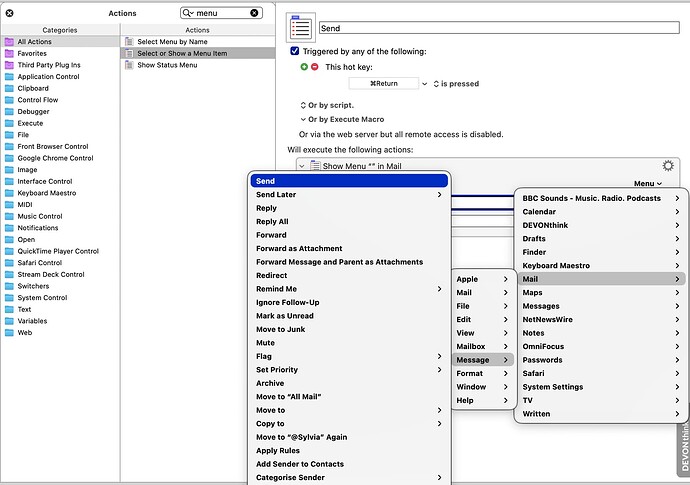Expand the Send Later submenu
The width and height of the screenshot is (690, 485).
[440, 195]
